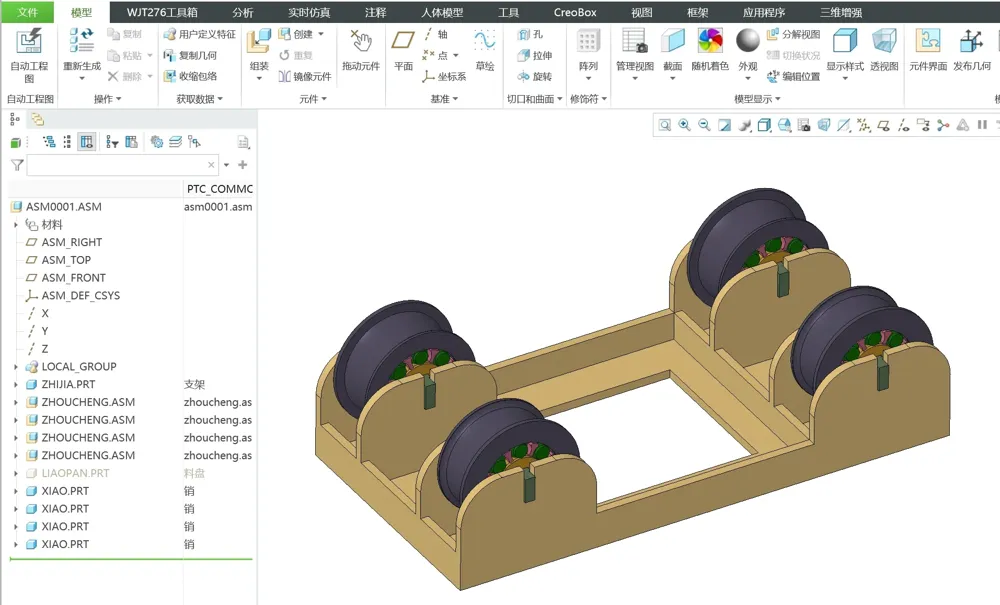Screen dimensions: 1000x605
Task: Expand the 材料 tree node
Action: click(x=16, y=224)
